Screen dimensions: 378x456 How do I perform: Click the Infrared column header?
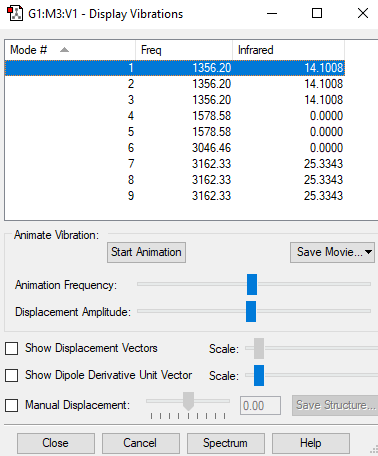(288, 50)
